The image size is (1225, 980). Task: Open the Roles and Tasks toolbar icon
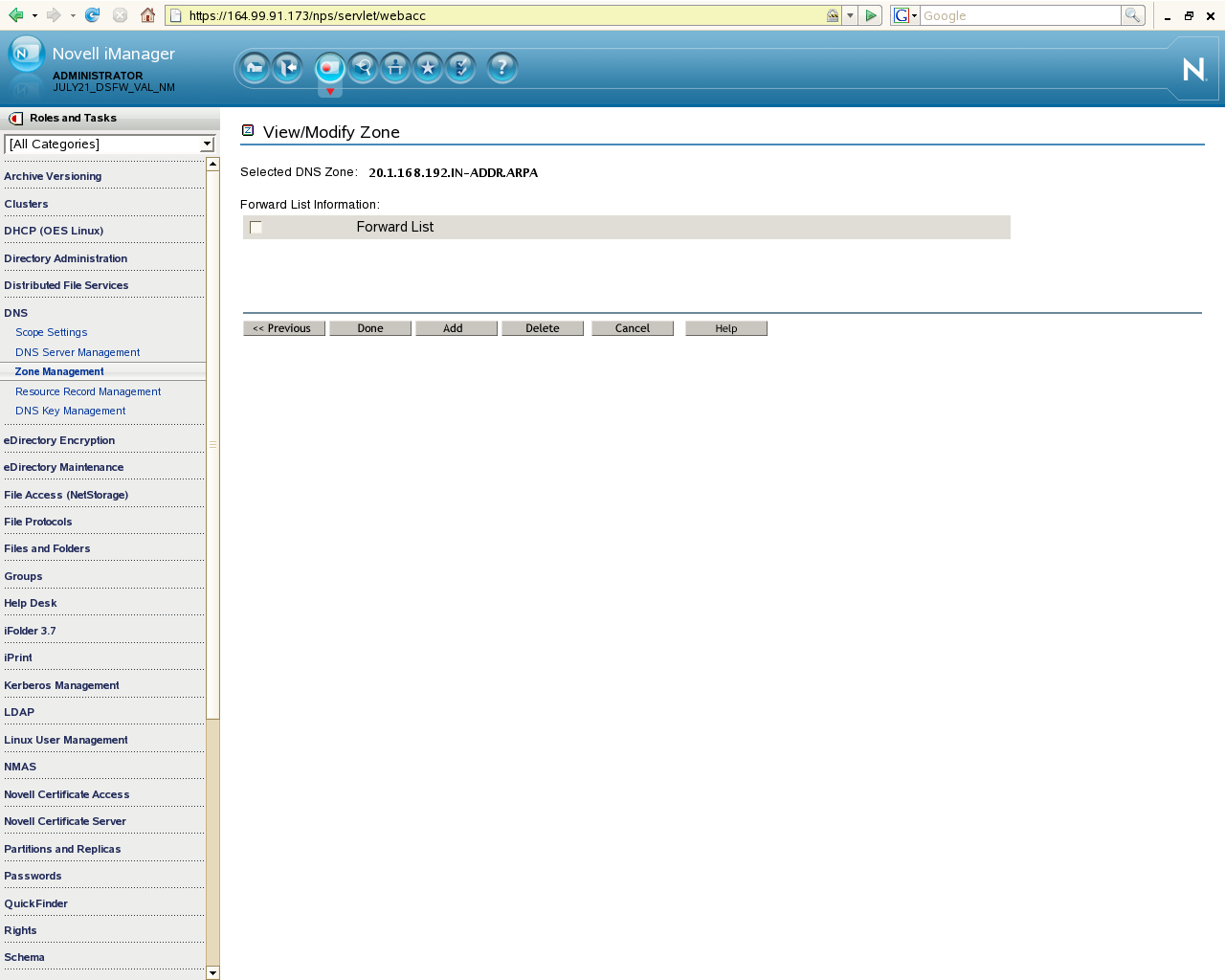click(329, 67)
